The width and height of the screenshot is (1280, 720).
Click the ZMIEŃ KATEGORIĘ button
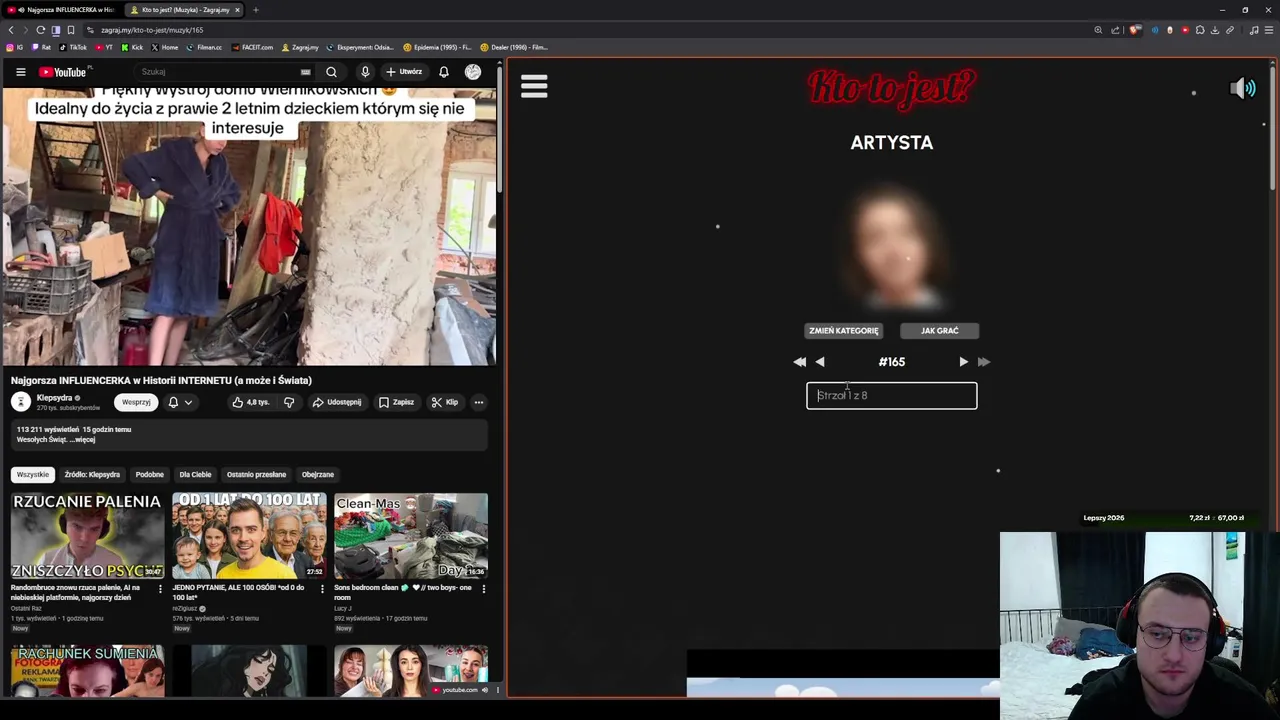(x=844, y=331)
